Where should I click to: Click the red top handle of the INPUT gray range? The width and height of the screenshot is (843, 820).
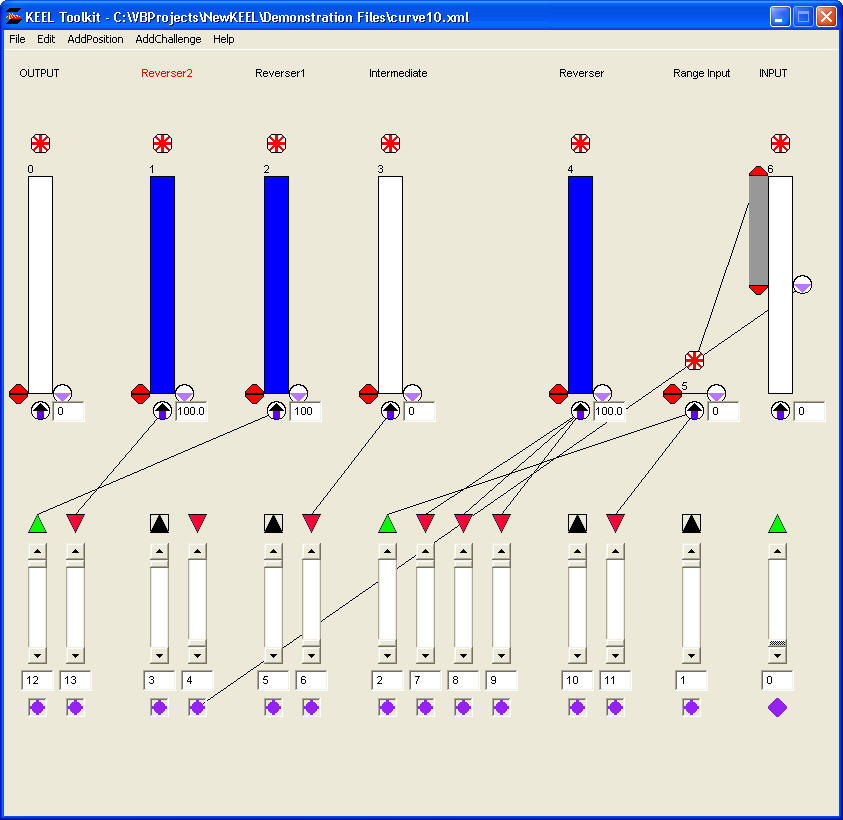click(758, 173)
